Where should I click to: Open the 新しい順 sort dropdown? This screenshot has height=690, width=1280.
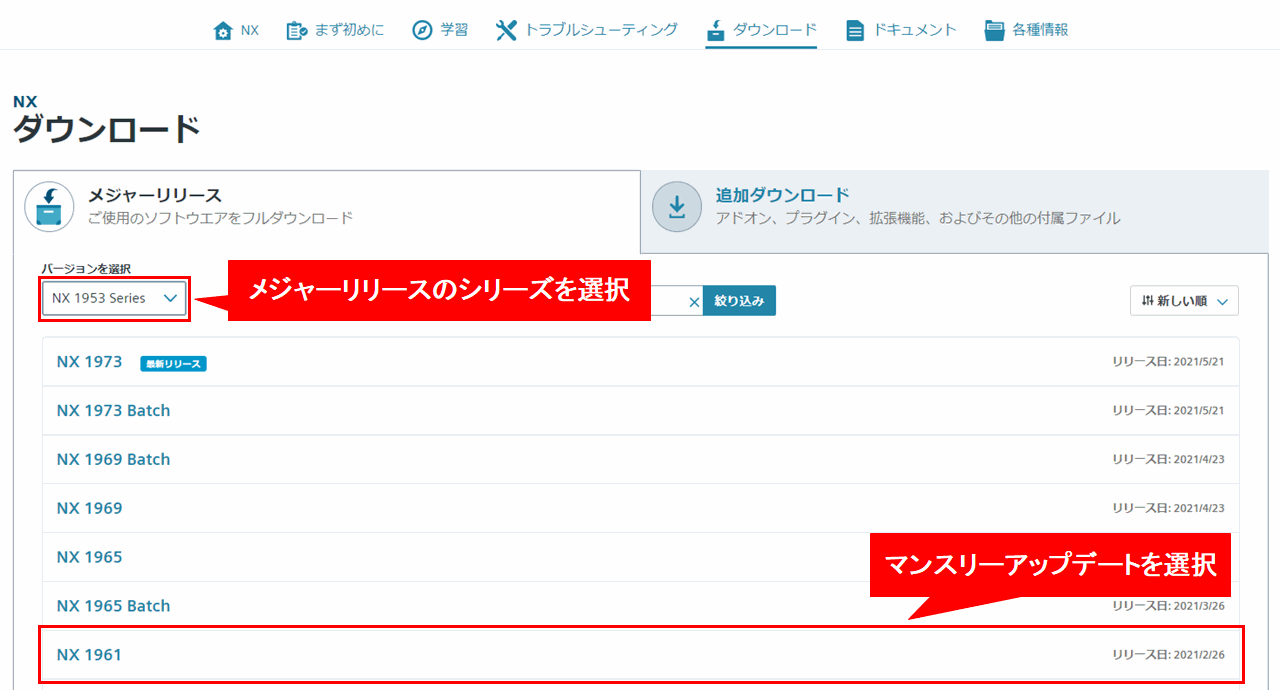[x=1184, y=301]
